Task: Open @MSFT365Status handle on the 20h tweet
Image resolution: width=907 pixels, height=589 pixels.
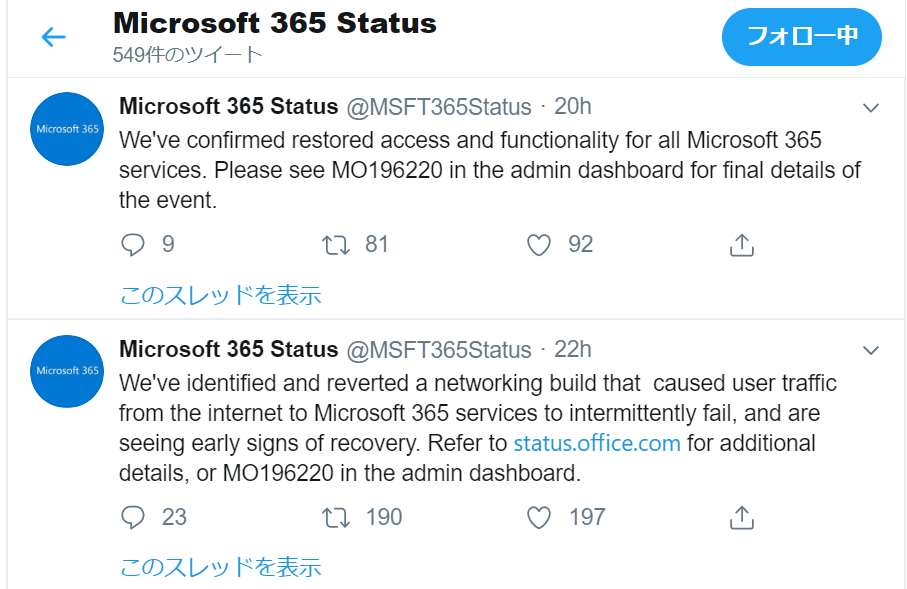Action: pyautogui.click(x=439, y=107)
